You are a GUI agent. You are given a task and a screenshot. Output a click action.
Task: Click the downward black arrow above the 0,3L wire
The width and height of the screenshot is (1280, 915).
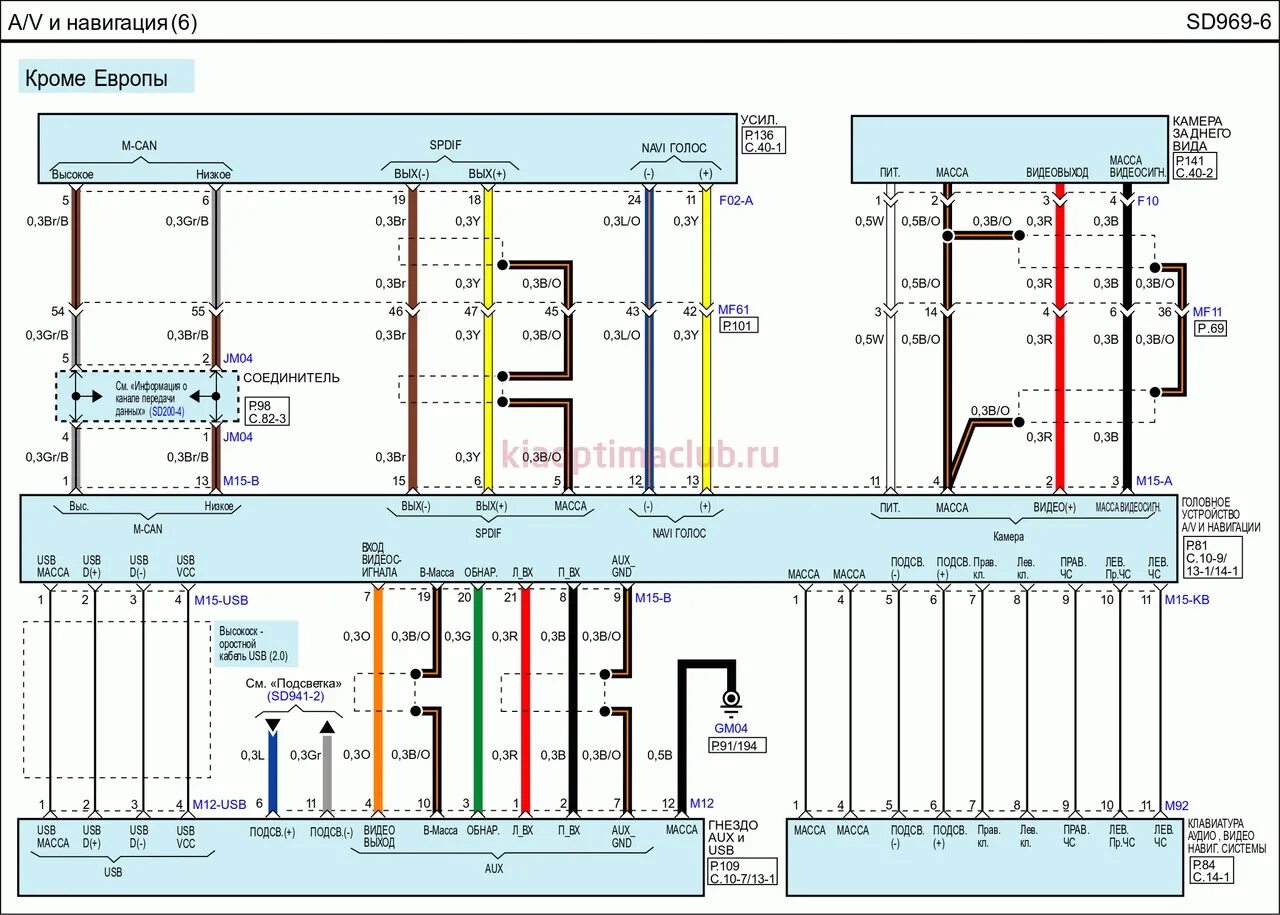click(x=272, y=726)
